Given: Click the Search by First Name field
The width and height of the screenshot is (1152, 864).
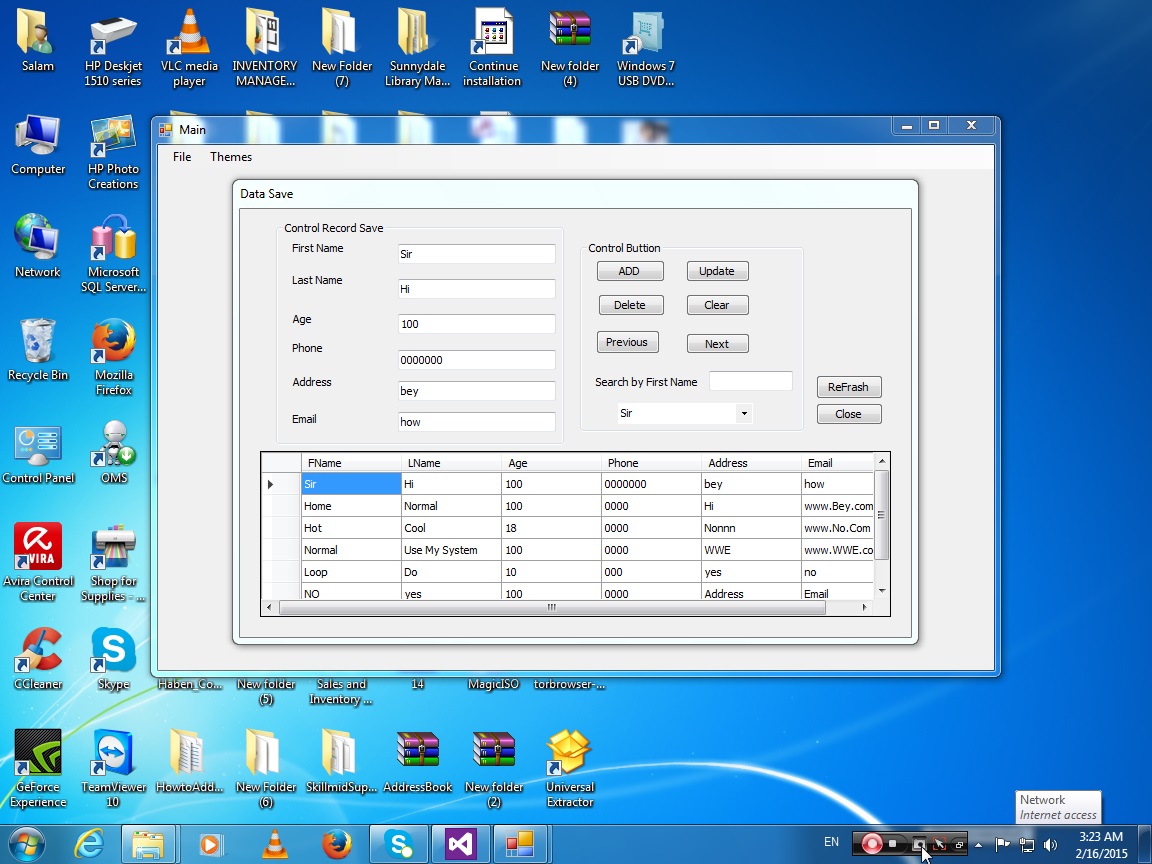Looking at the screenshot, I should point(750,381).
